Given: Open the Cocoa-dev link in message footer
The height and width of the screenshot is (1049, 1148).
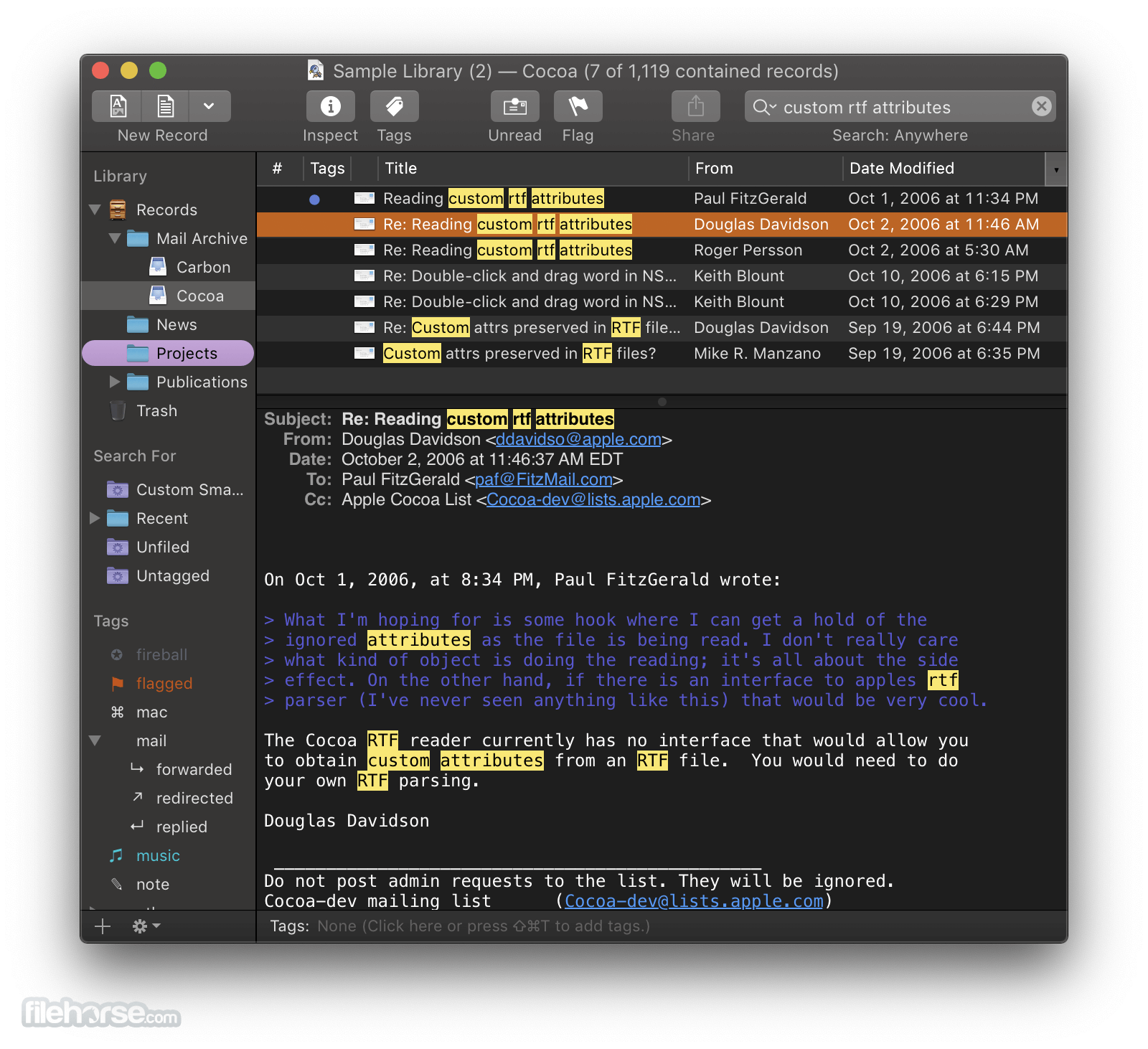Looking at the screenshot, I should pos(694,901).
